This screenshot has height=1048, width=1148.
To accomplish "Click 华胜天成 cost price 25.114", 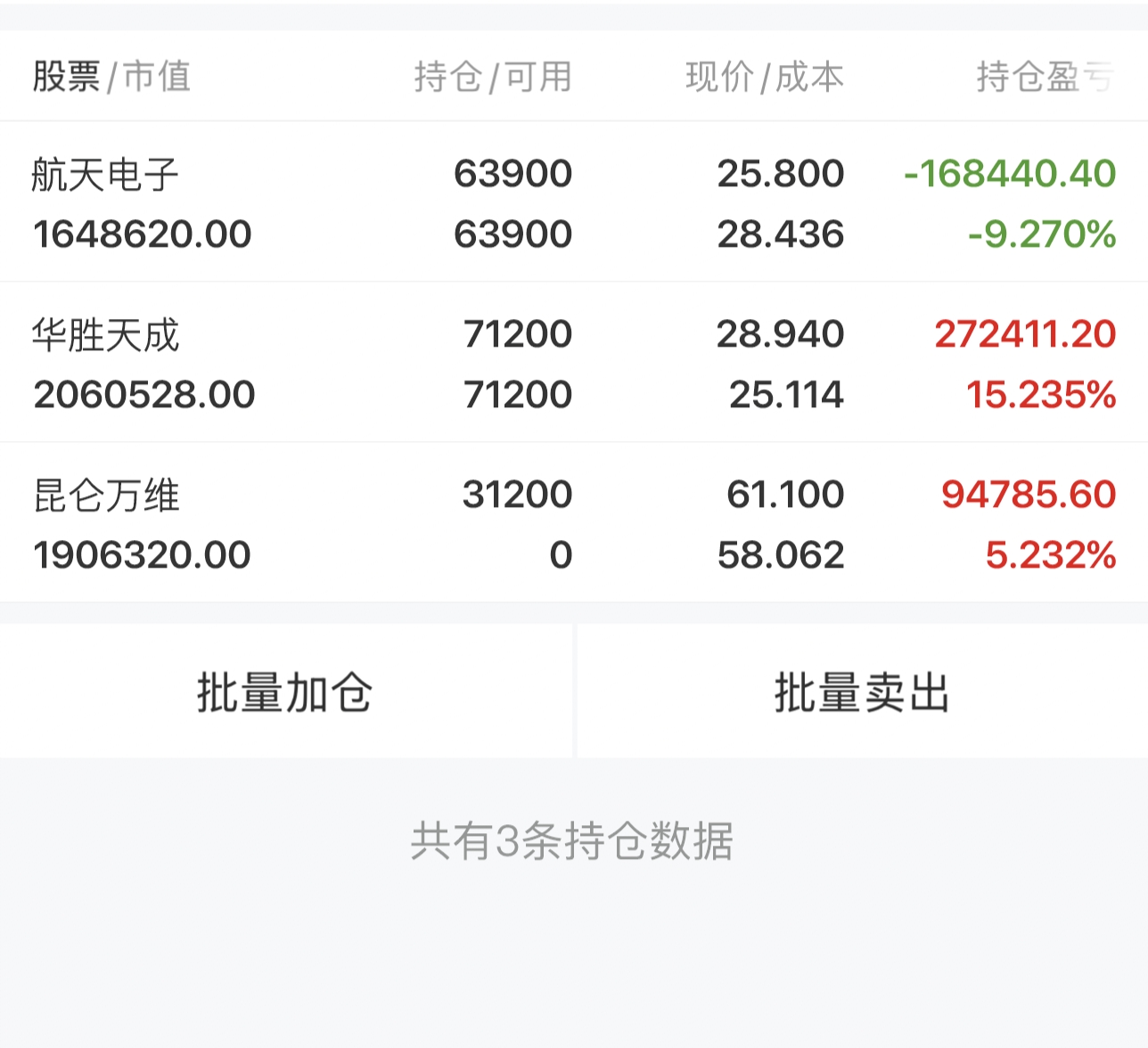I will click(786, 395).
